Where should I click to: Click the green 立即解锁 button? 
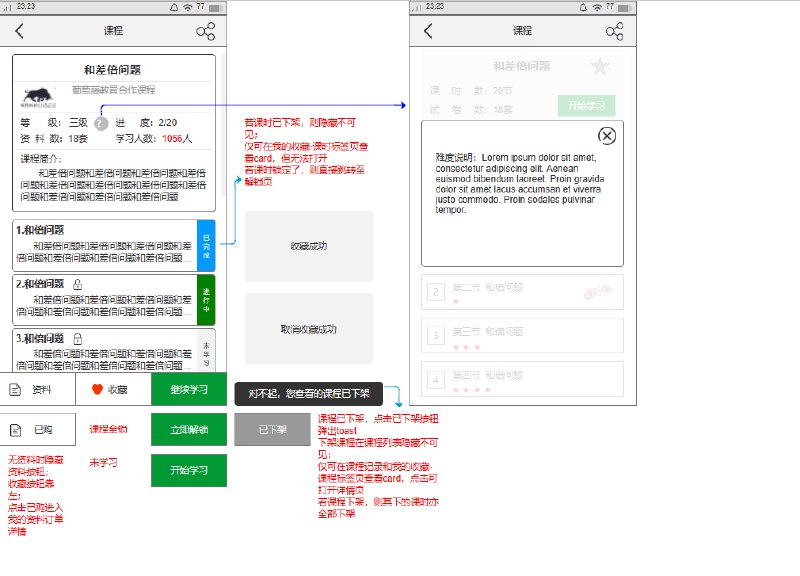click(189, 430)
